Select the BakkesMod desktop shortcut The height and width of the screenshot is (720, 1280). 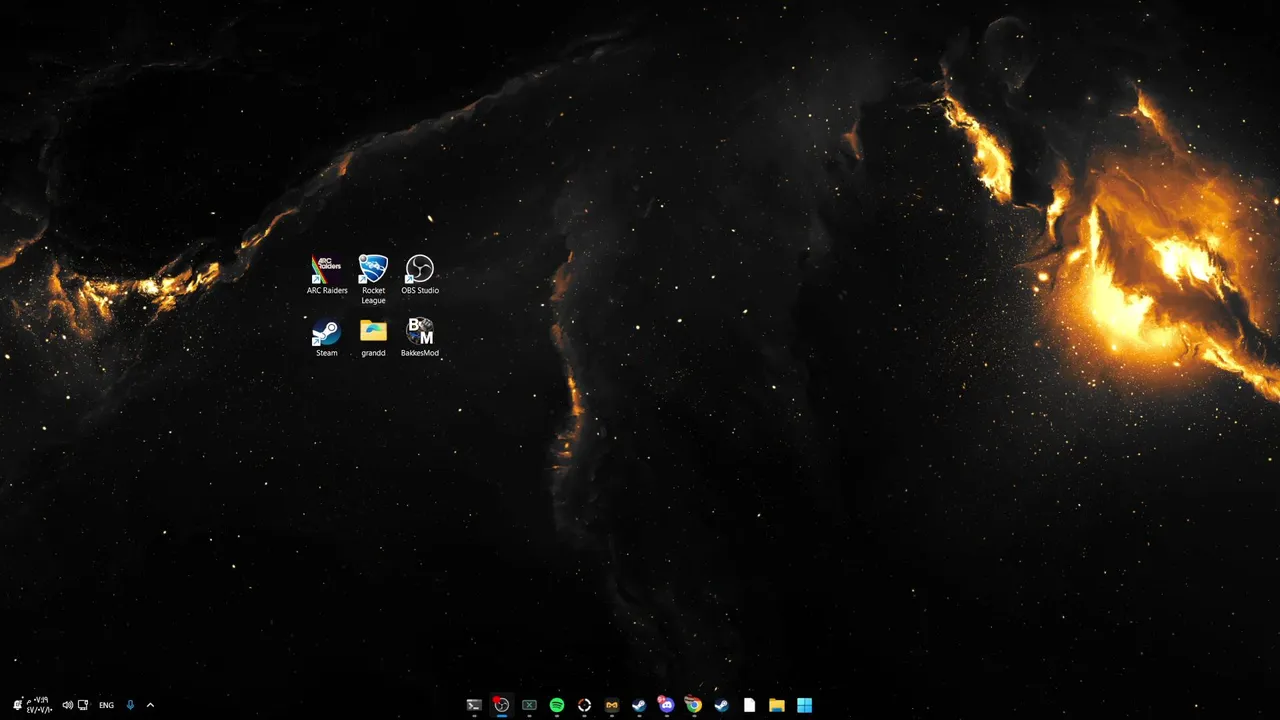pos(420,337)
